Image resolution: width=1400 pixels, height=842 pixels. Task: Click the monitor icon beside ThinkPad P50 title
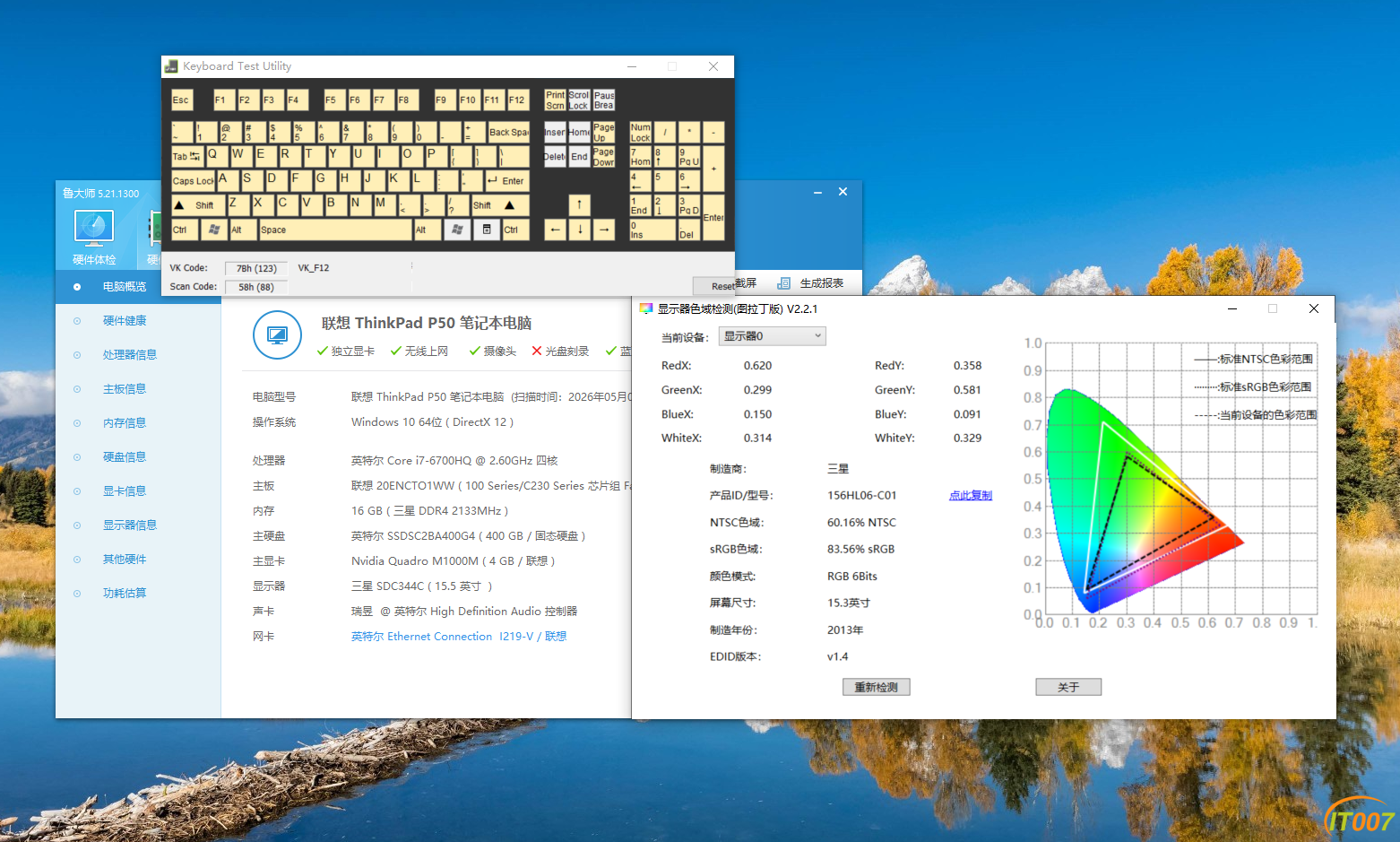277,334
